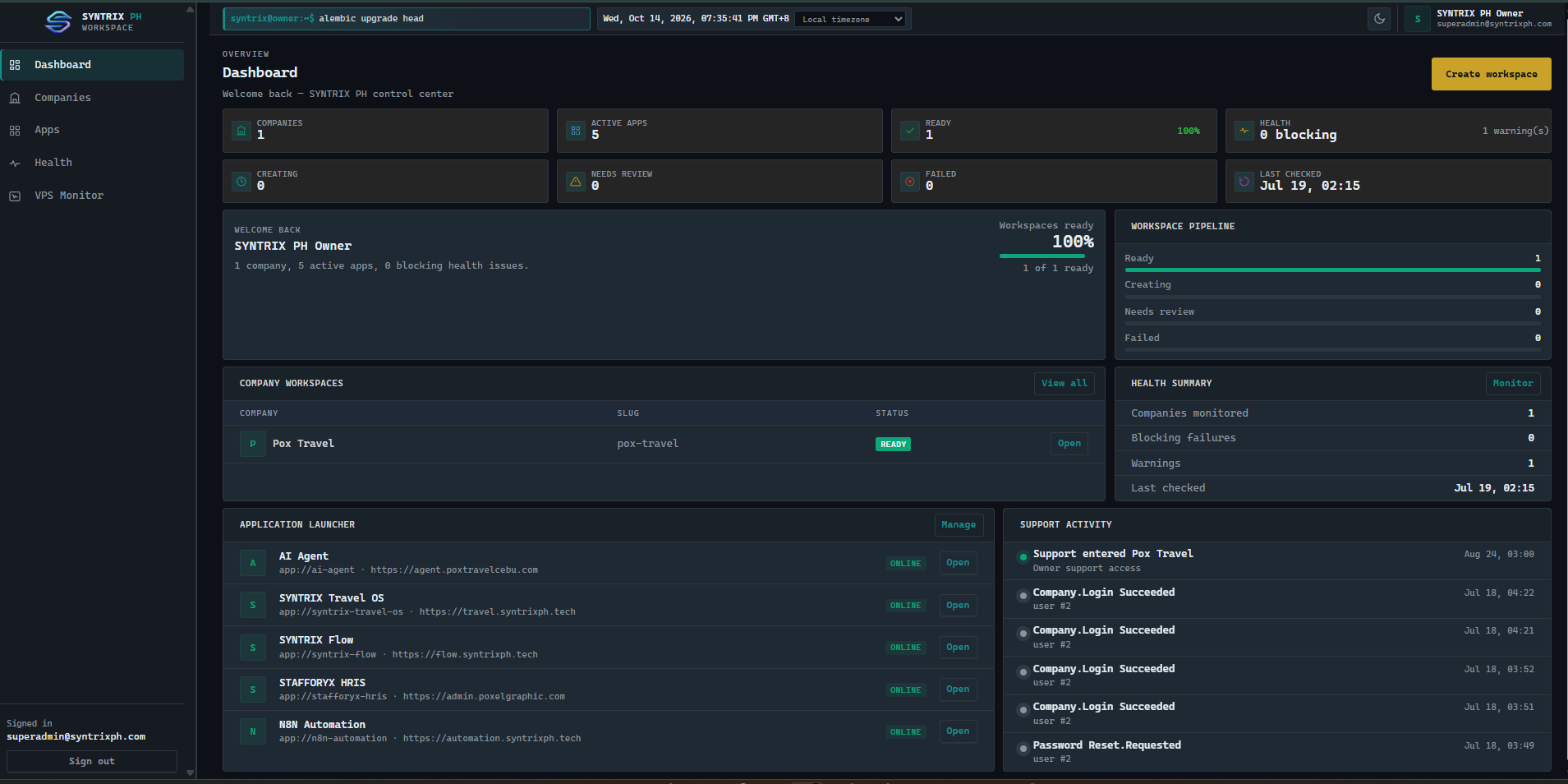
Task: Open VPS Monitor from the sidebar
Action: (92, 196)
